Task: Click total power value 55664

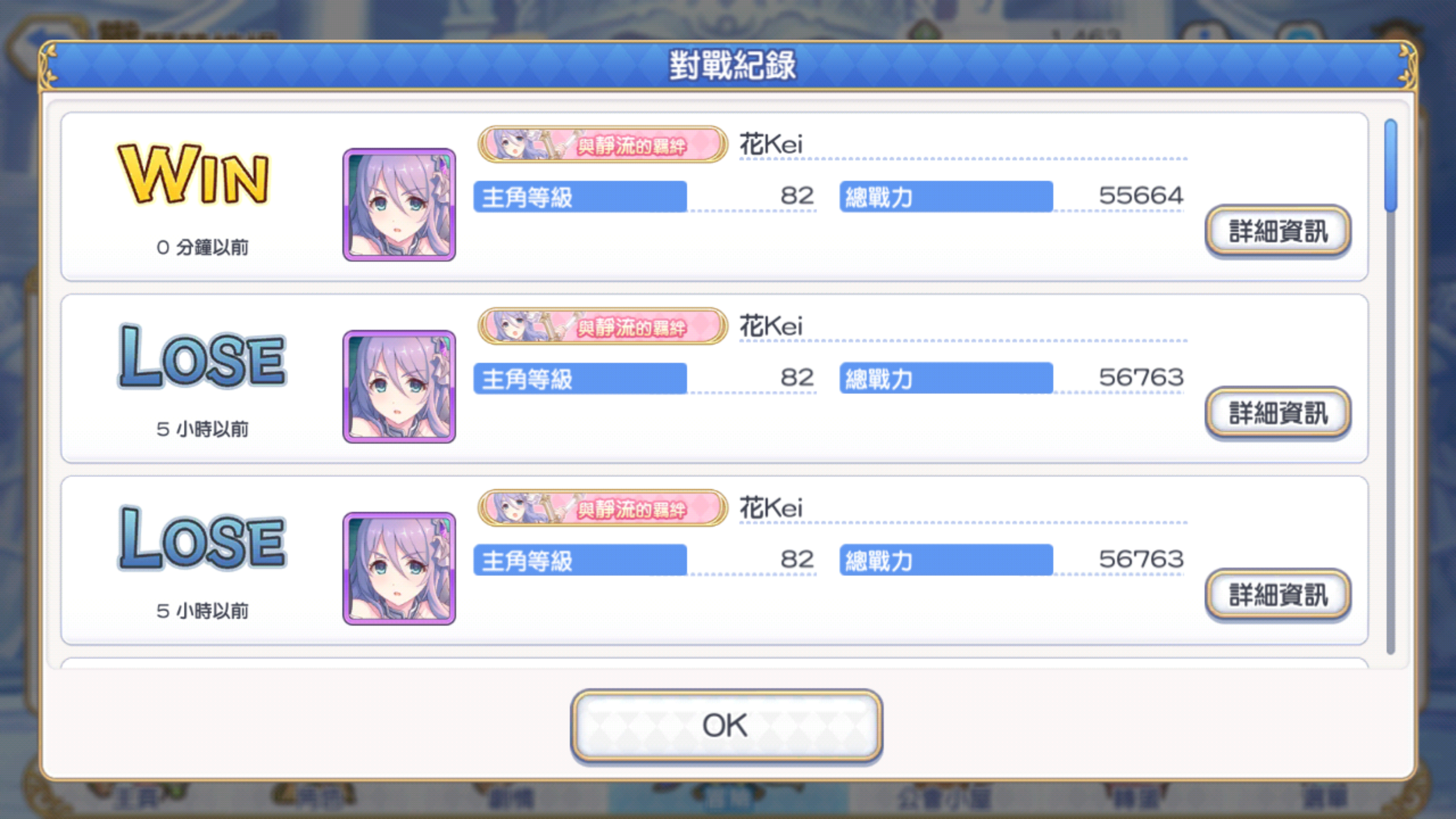Action: pyautogui.click(x=1141, y=196)
